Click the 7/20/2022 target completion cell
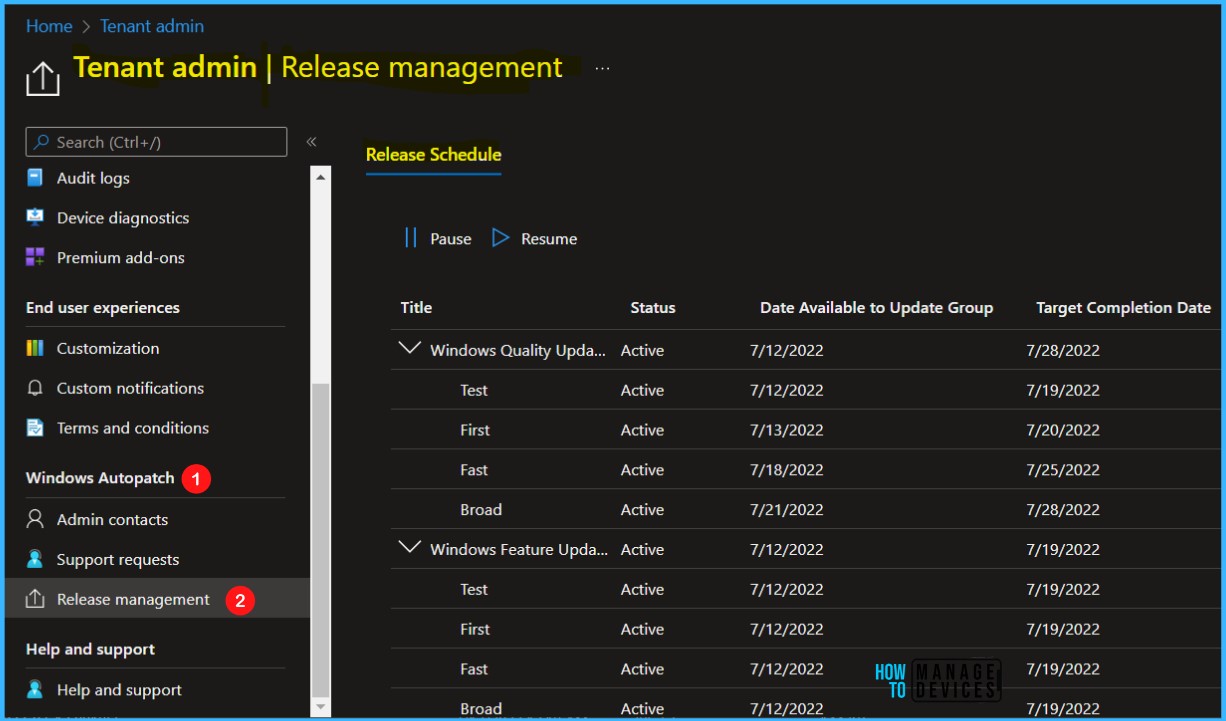Viewport: 1226px width, 721px height. 1063,430
